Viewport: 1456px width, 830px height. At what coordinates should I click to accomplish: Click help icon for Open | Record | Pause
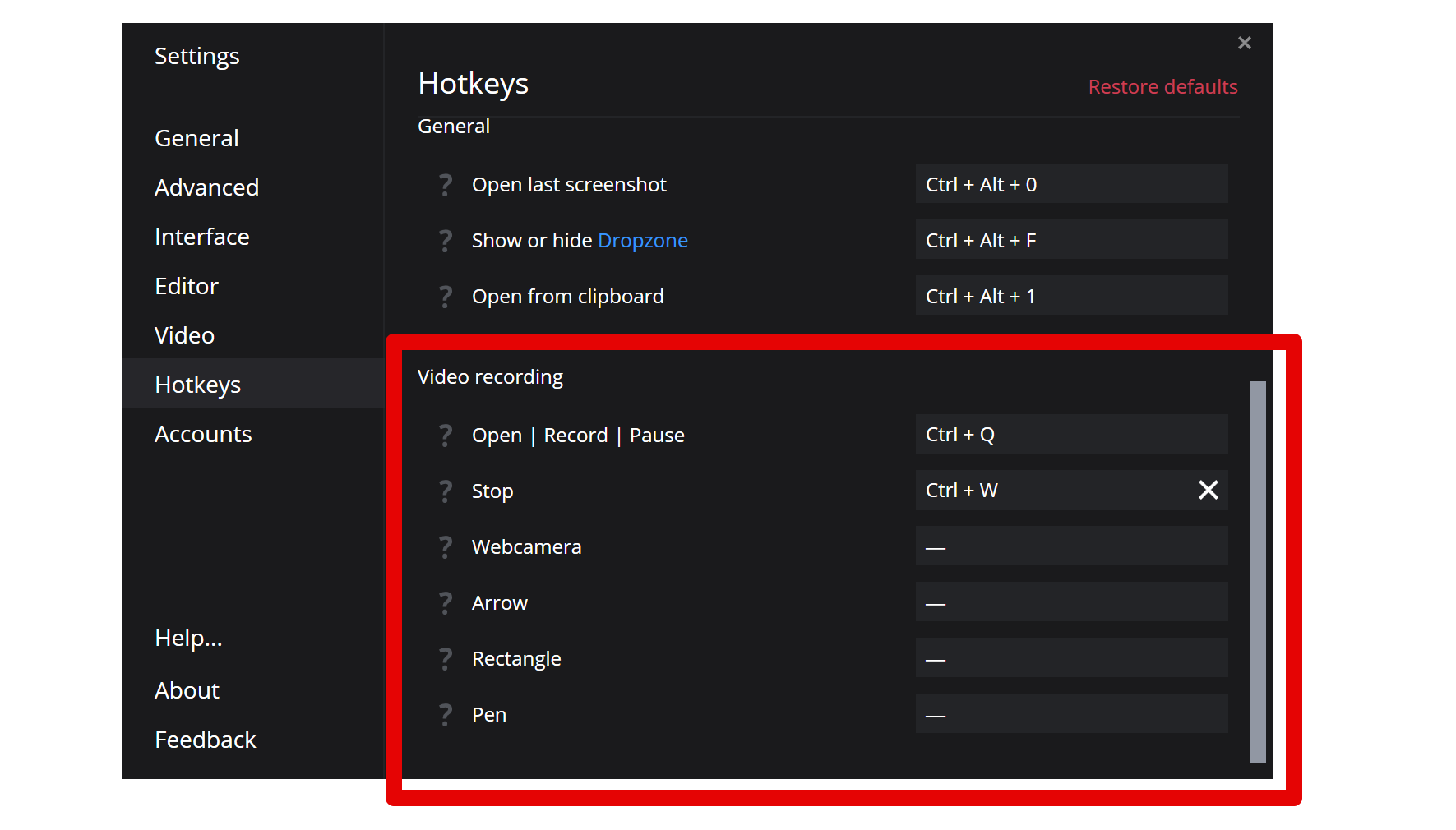pyautogui.click(x=446, y=435)
